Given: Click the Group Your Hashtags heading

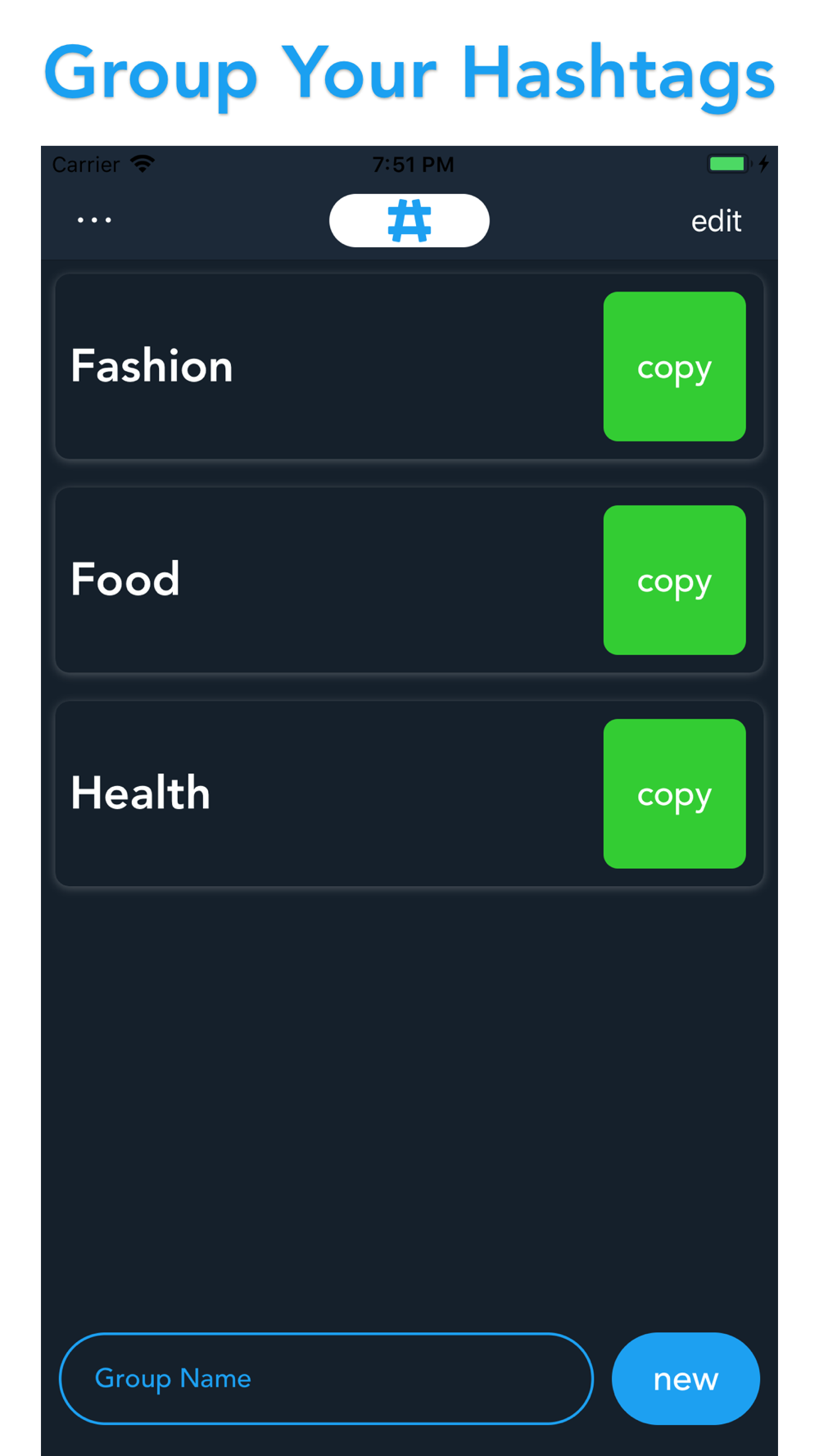Looking at the screenshot, I should click(x=409, y=74).
